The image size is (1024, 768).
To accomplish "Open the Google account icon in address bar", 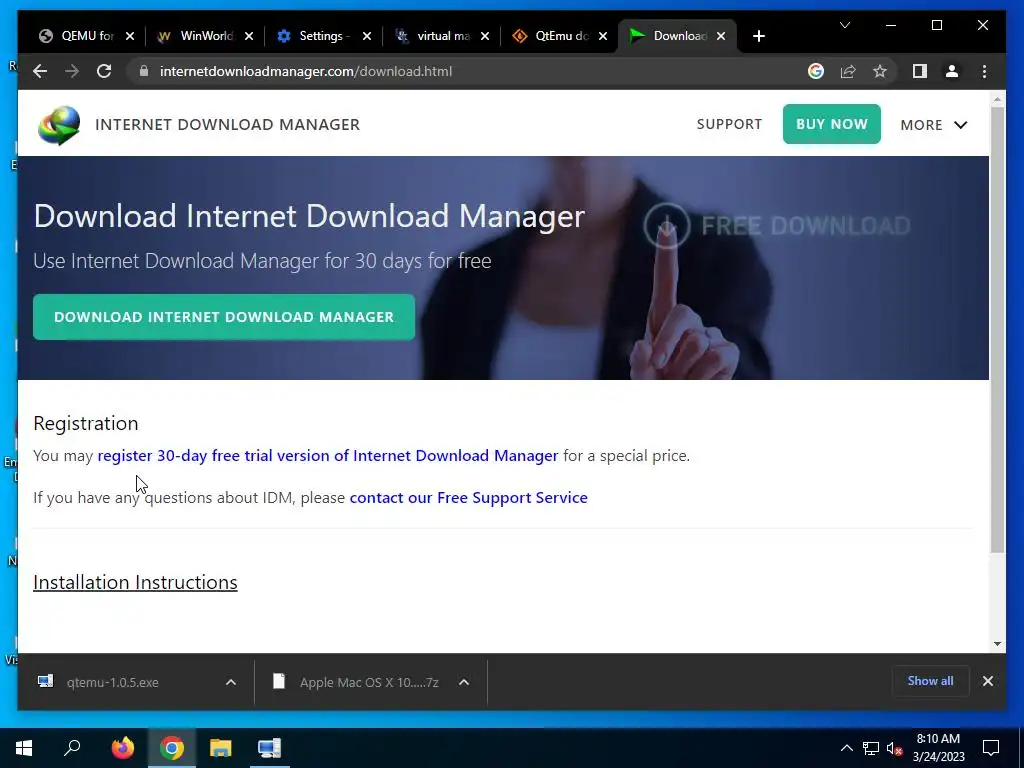I will pos(816,71).
